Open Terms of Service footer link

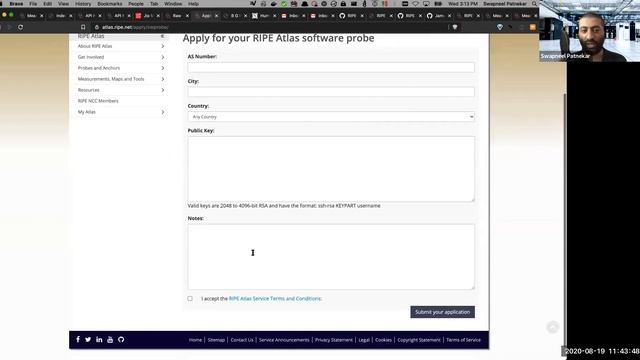[463, 340]
